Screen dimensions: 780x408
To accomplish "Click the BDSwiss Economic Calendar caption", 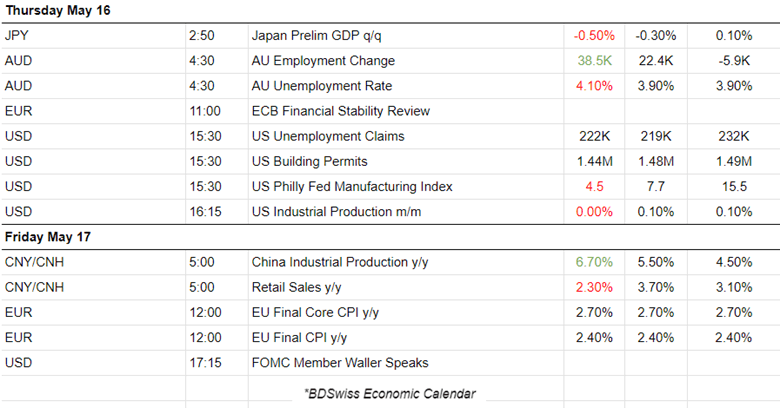I will coord(389,393).
